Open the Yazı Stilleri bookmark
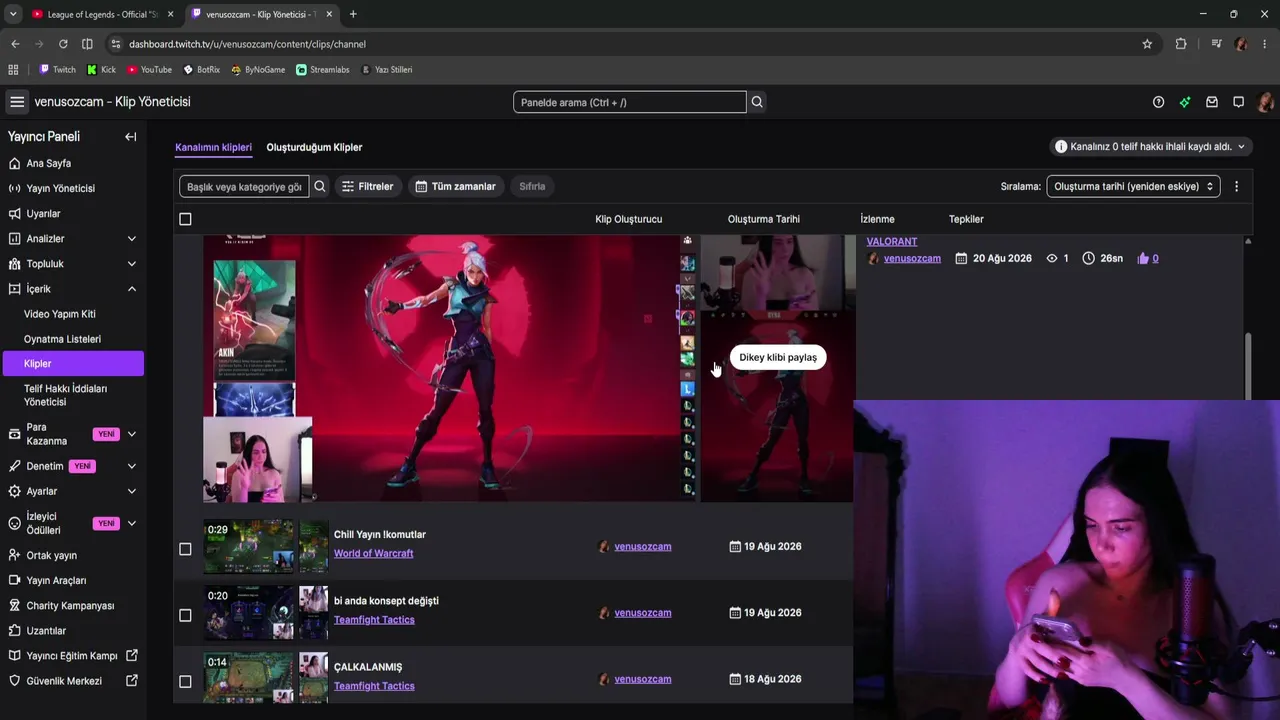This screenshot has height=720, width=1280. coord(386,70)
